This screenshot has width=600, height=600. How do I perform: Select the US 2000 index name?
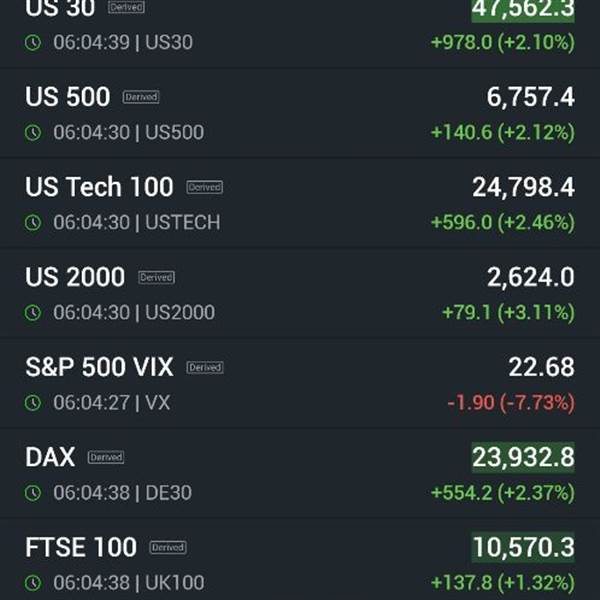coord(75,277)
